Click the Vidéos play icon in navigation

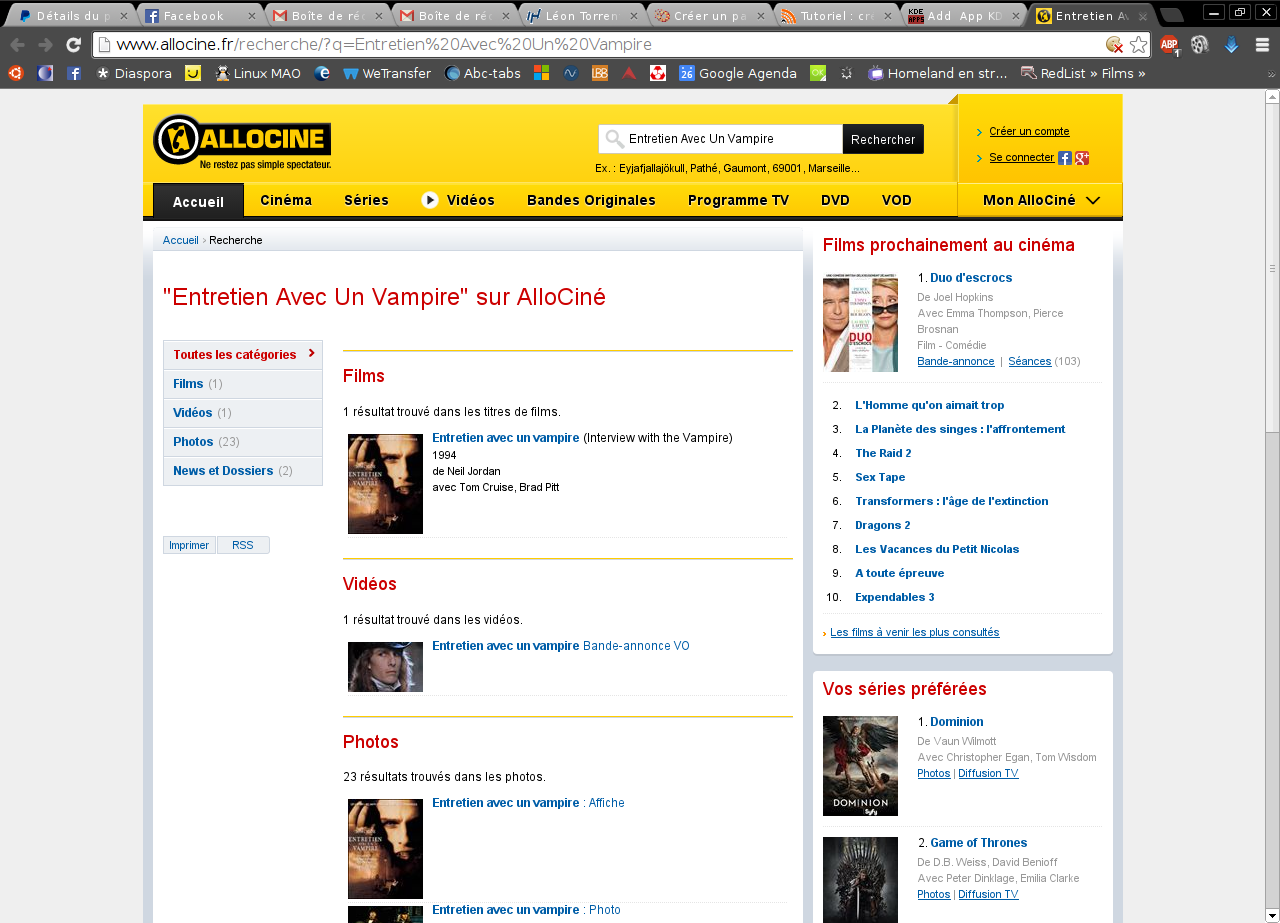(x=430, y=200)
